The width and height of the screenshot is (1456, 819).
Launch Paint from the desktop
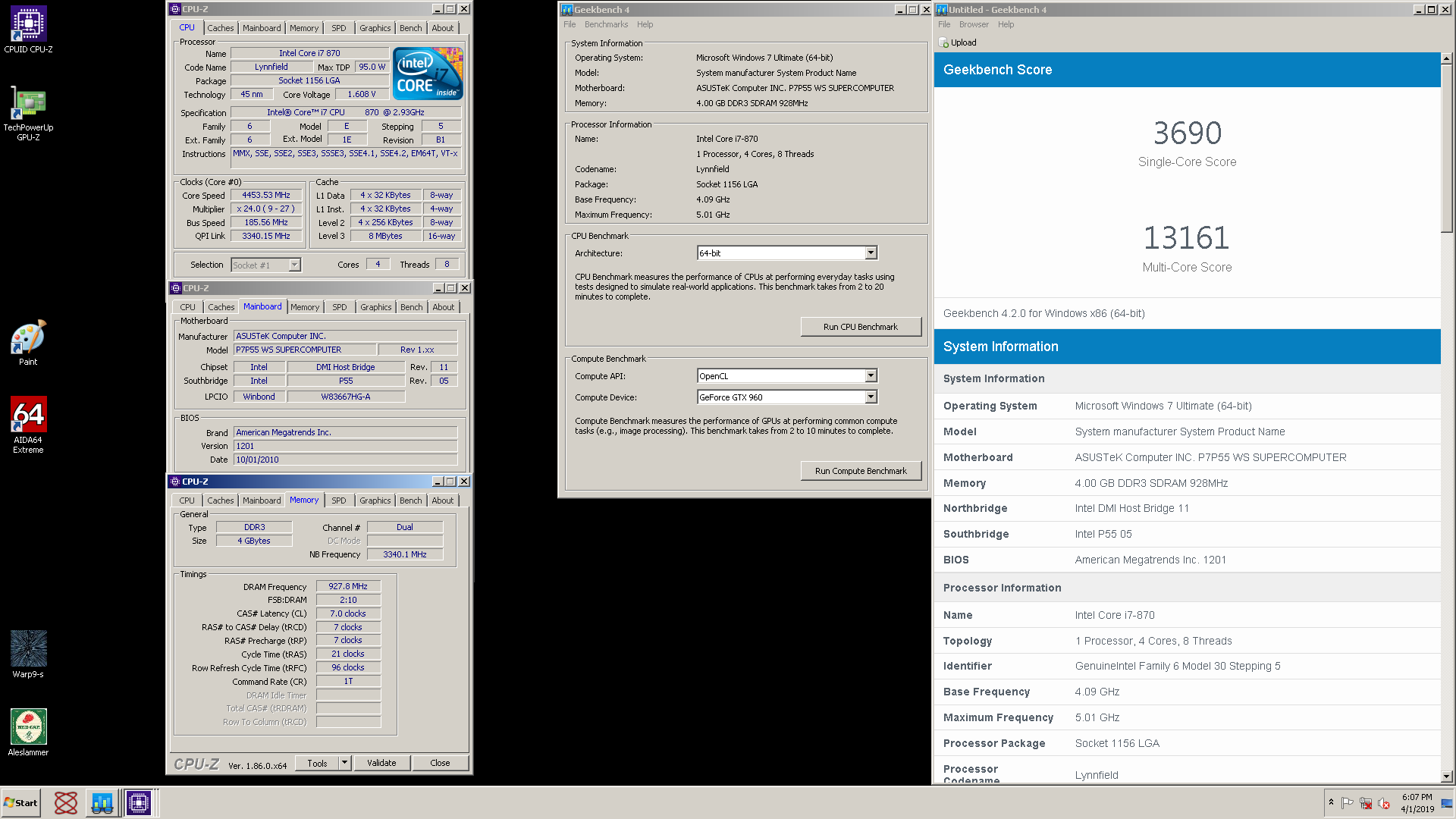pos(28,344)
